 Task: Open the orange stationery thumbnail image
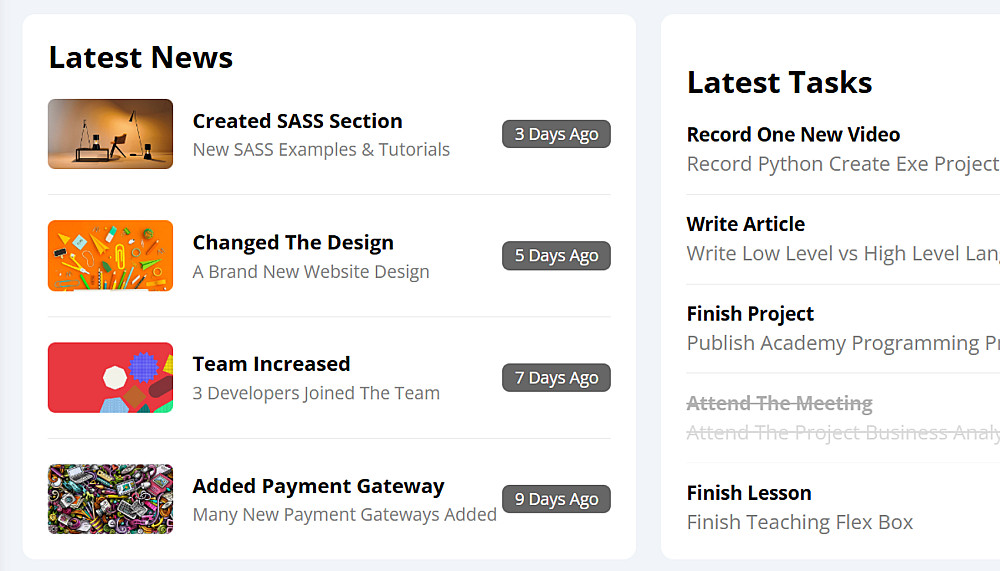tap(110, 256)
